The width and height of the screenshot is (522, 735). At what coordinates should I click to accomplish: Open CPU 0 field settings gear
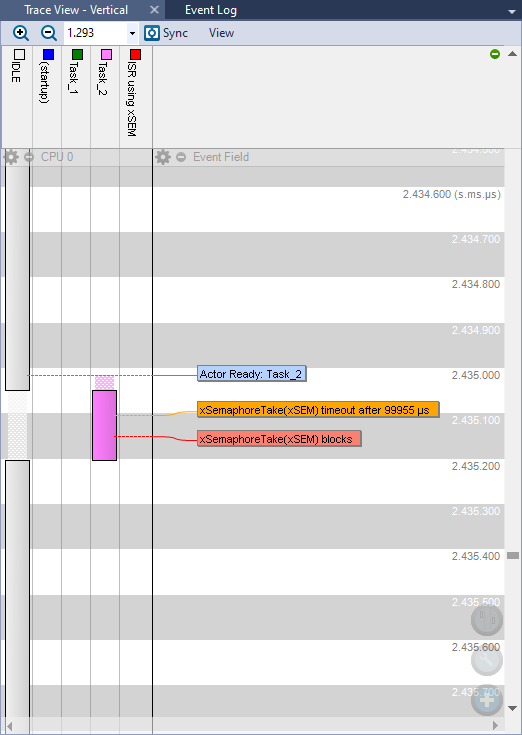tap(11, 157)
